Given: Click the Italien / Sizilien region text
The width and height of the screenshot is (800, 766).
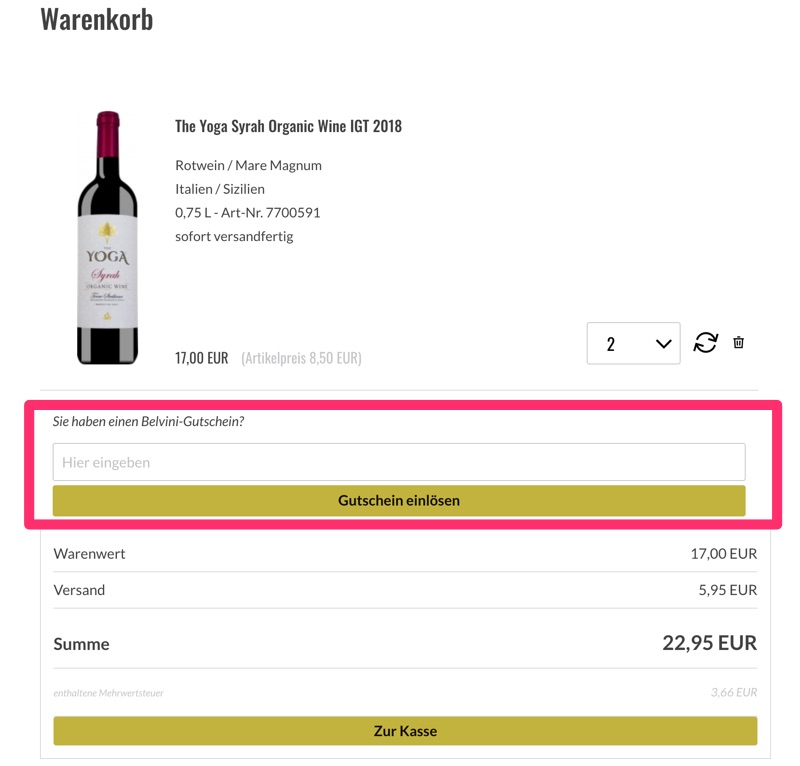Looking at the screenshot, I should tap(221, 189).
